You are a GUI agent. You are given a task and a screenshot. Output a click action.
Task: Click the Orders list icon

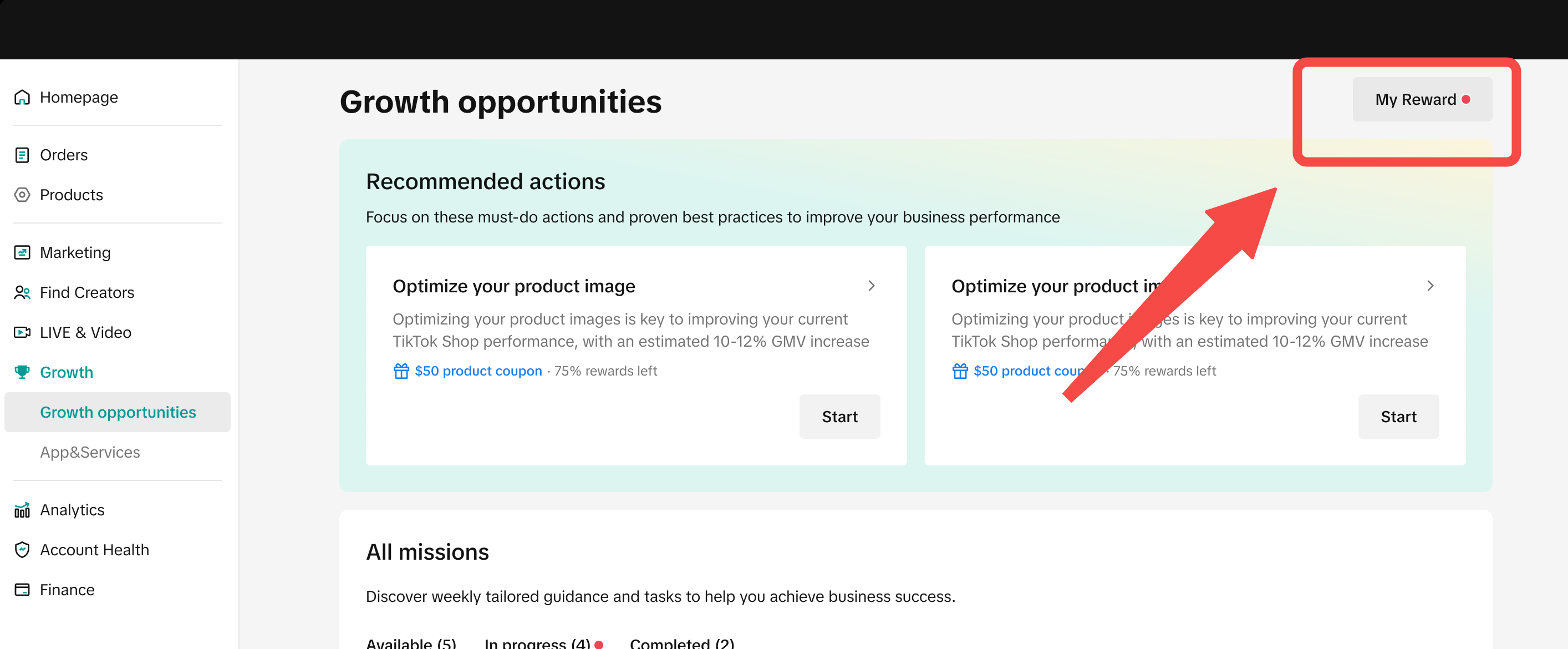[22, 155]
